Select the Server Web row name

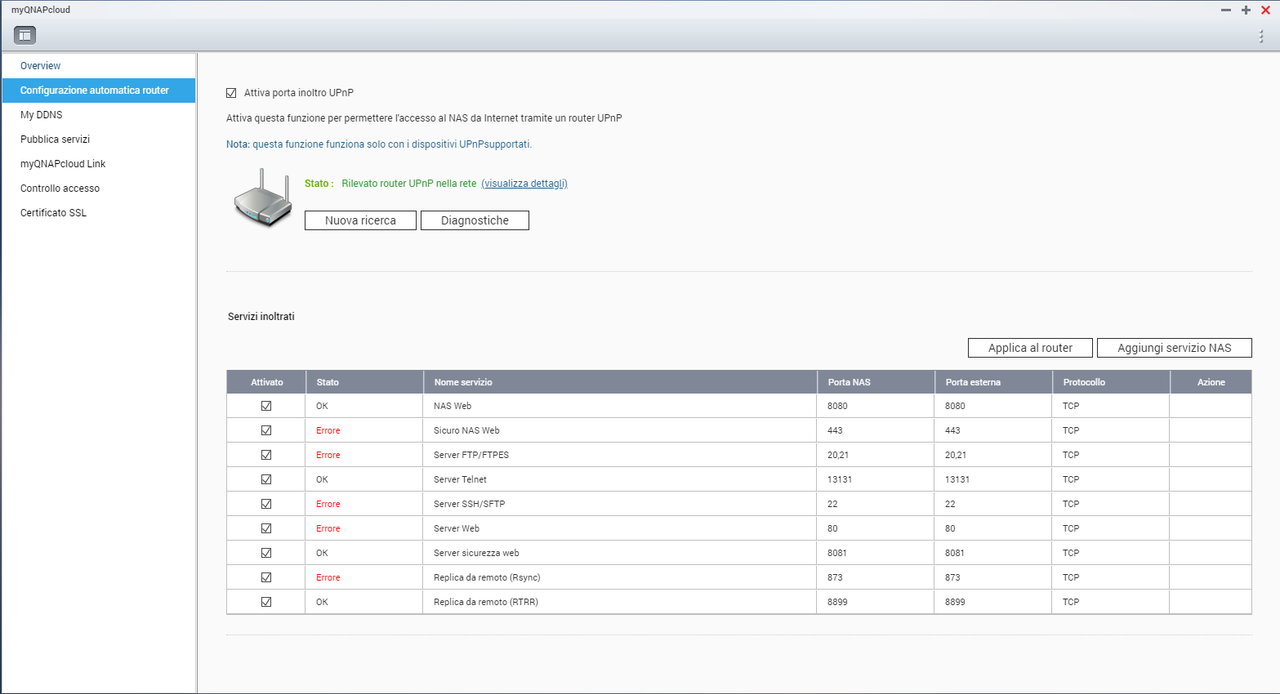click(x=457, y=528)
